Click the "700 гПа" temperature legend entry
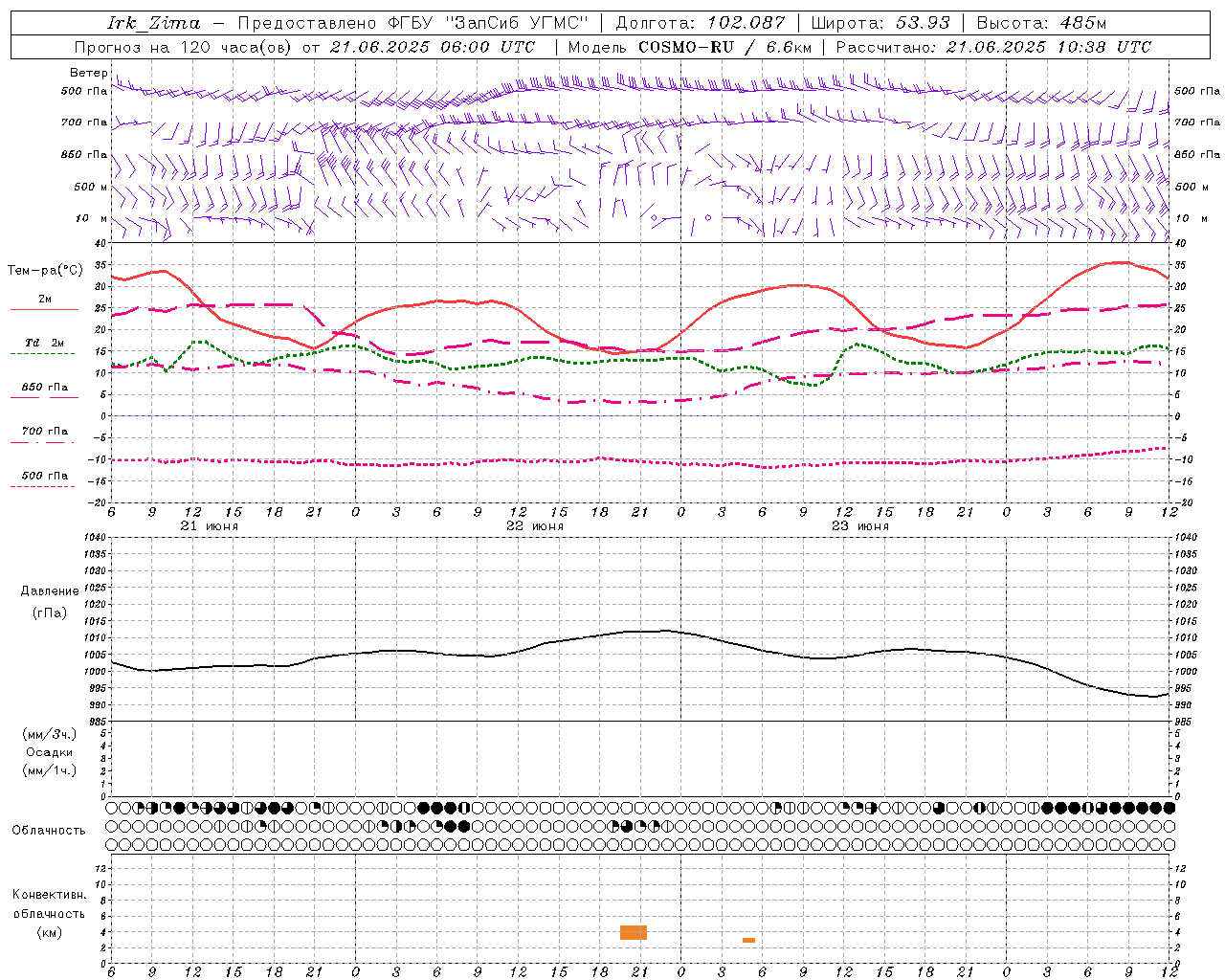 [x=45, y=432]
